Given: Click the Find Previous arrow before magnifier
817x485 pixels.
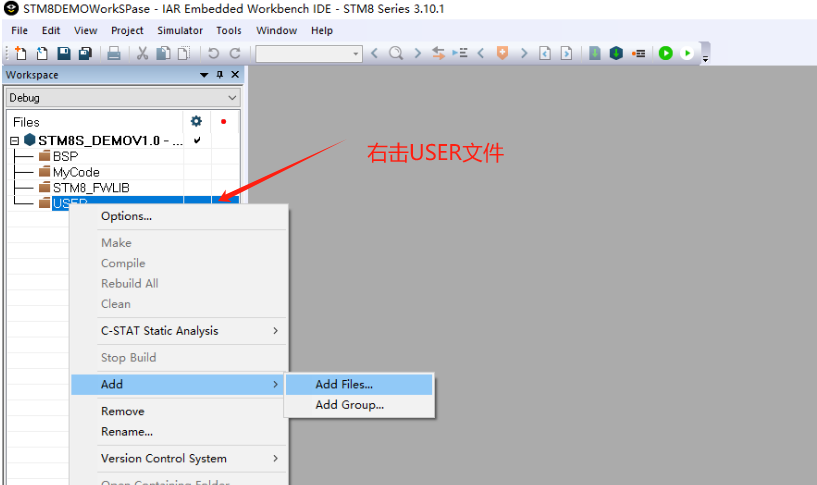Looking at the screenshot, I should point(374,53).
